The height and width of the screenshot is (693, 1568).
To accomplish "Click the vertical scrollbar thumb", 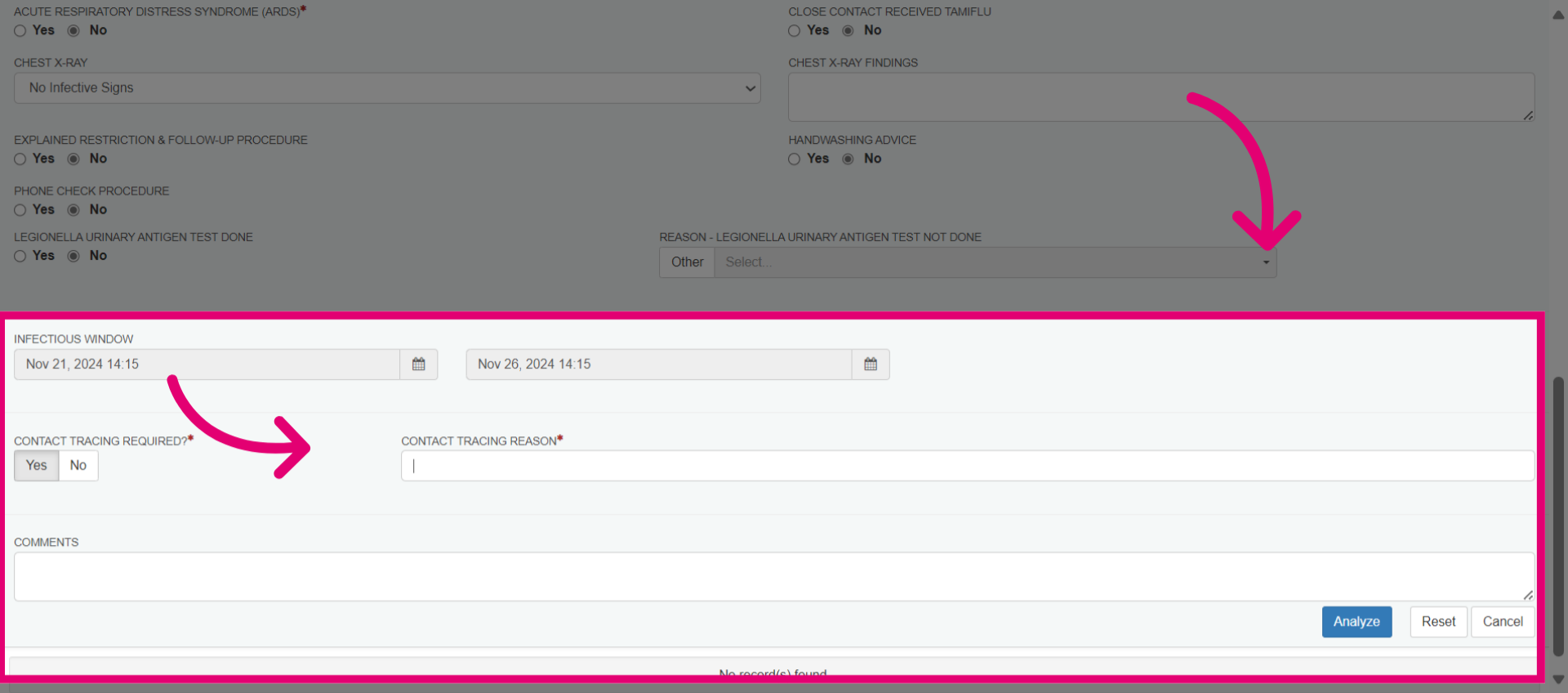I will tap(1558, 516).
